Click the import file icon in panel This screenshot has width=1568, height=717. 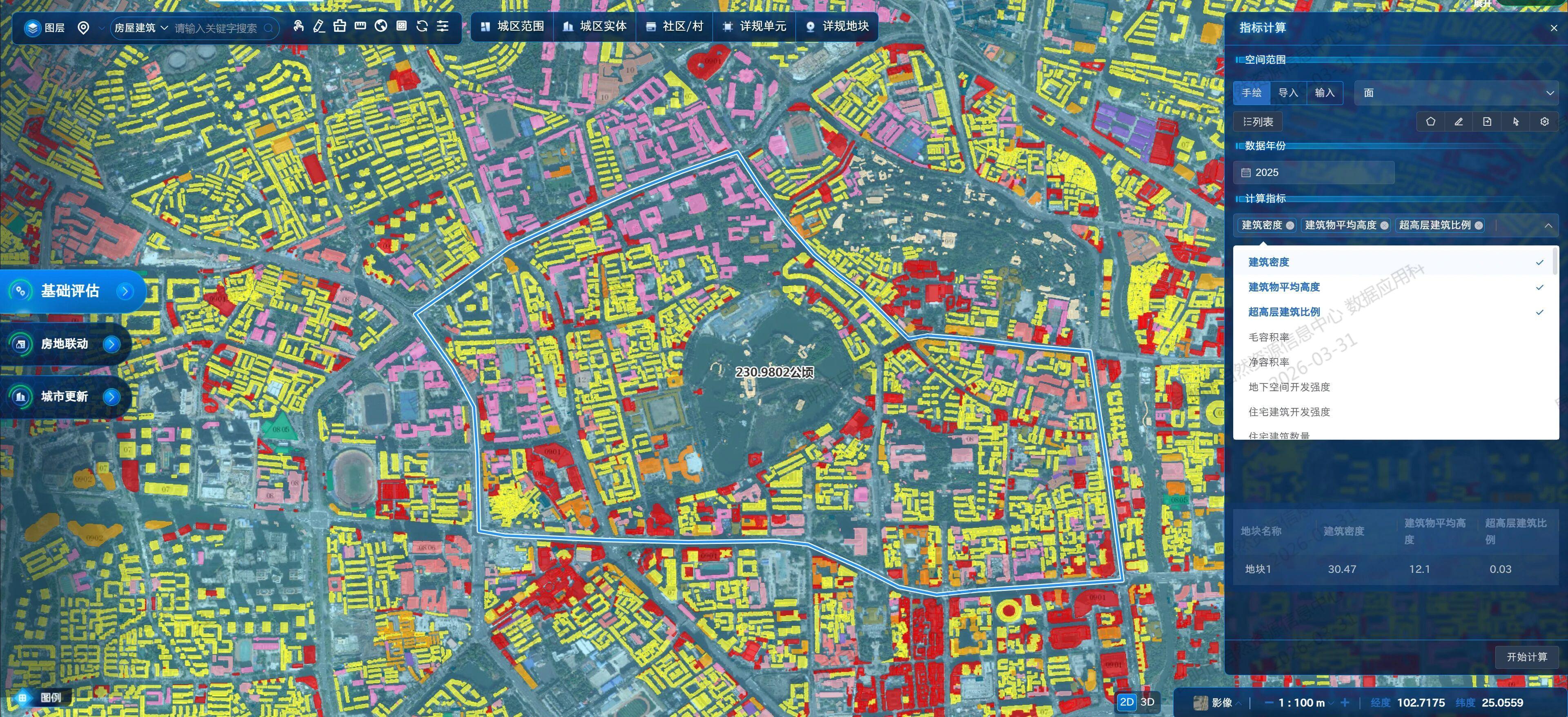tap(1487, 122)
